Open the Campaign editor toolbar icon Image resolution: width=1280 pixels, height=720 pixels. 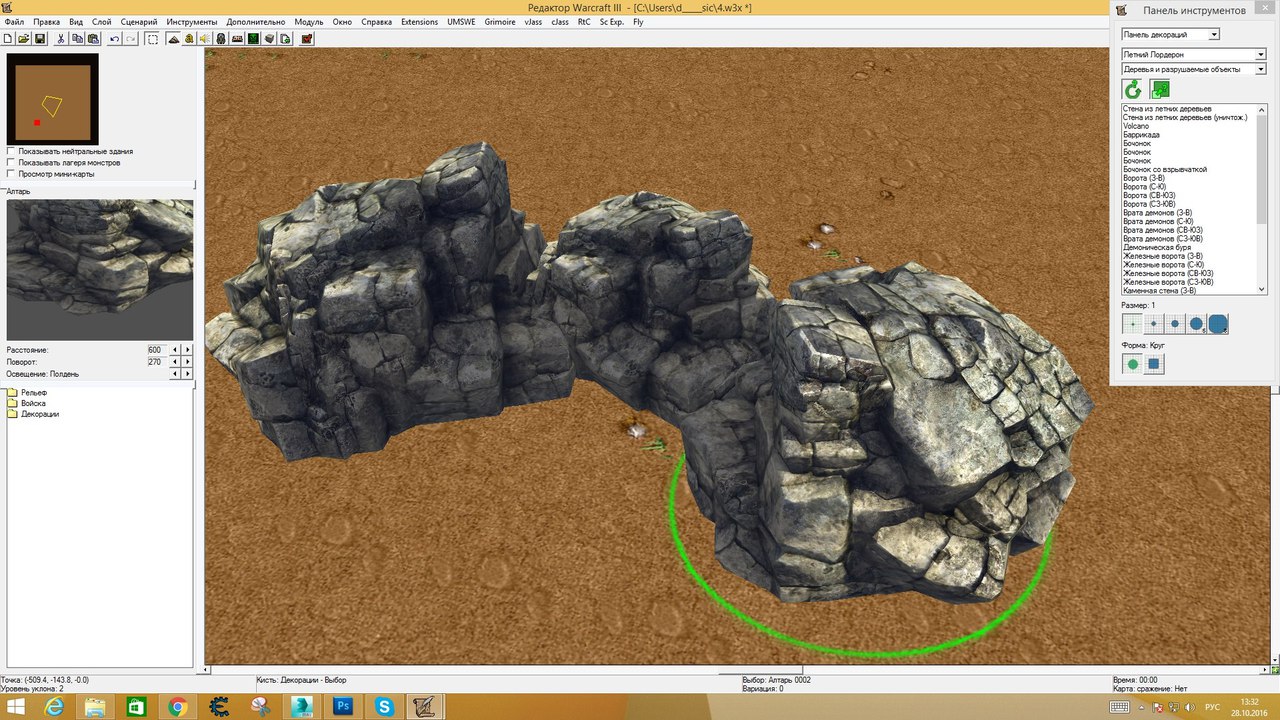pyautogui.click(x=237, y=39)
